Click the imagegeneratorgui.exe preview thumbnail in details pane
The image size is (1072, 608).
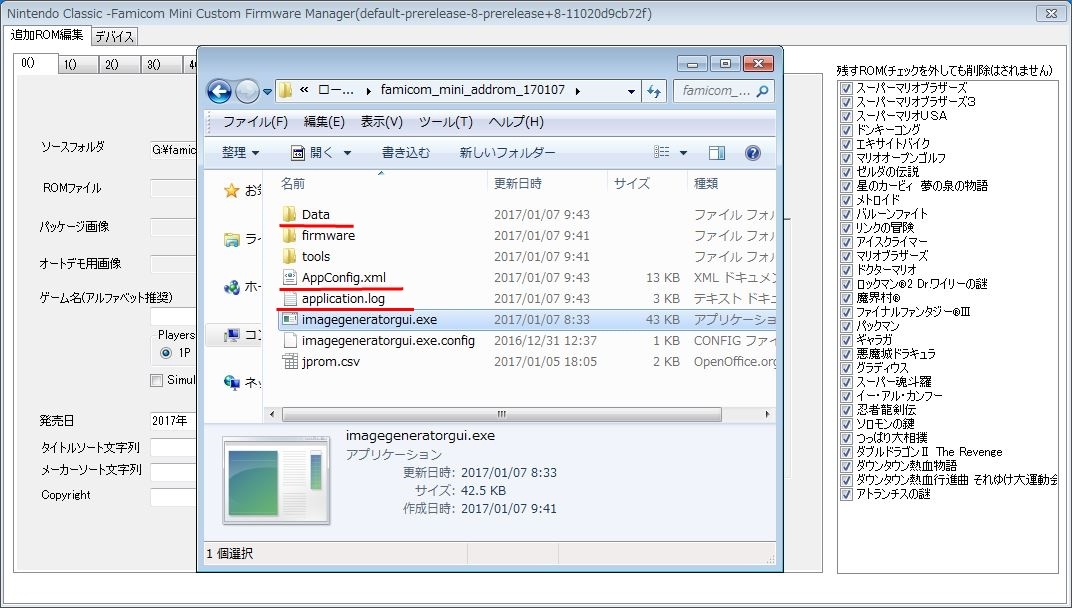tap(276, 480)
